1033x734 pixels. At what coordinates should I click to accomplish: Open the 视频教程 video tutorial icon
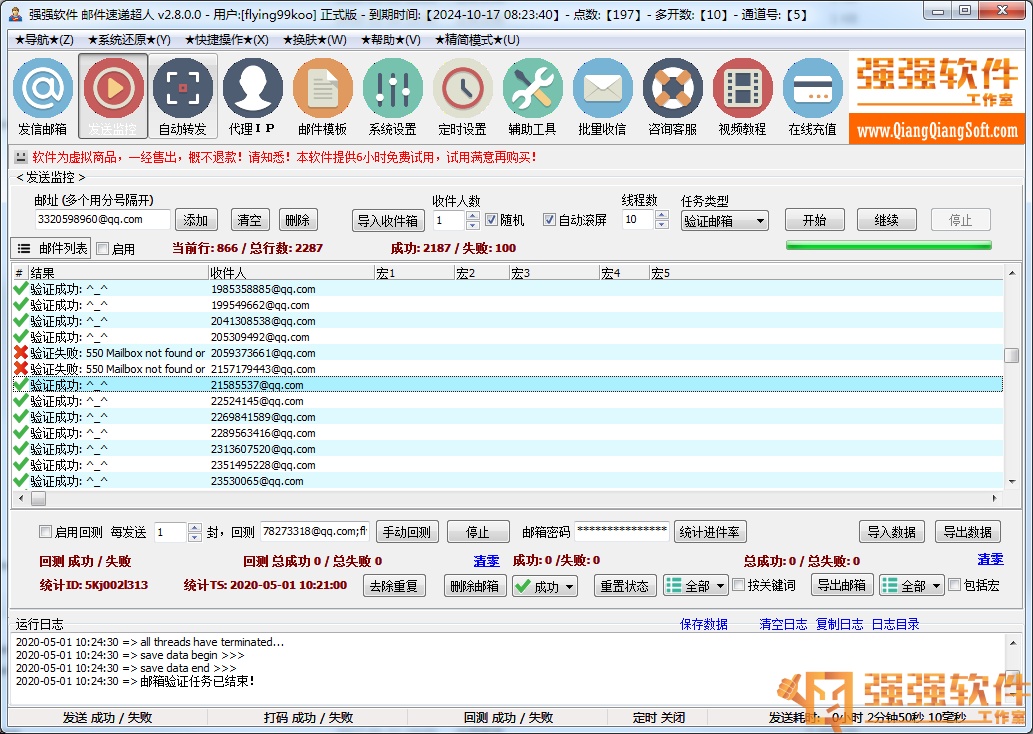742,96
